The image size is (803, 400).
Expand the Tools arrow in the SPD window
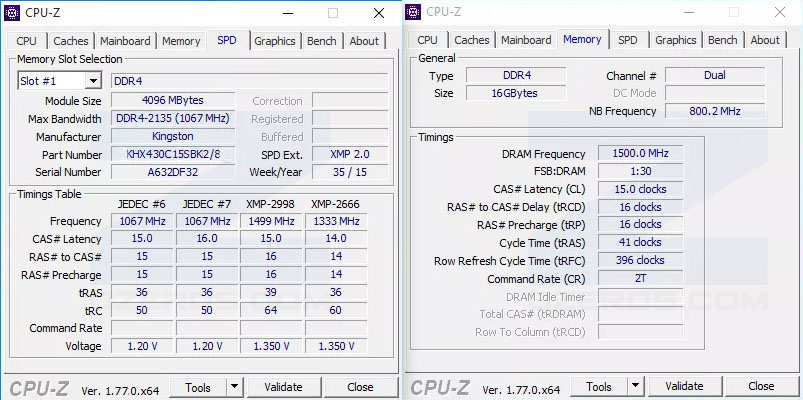[x=234, y=387]
